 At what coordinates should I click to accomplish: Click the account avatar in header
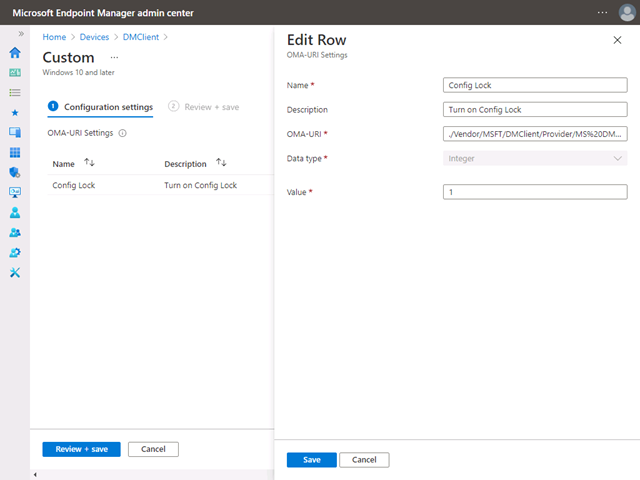(626, 11)
